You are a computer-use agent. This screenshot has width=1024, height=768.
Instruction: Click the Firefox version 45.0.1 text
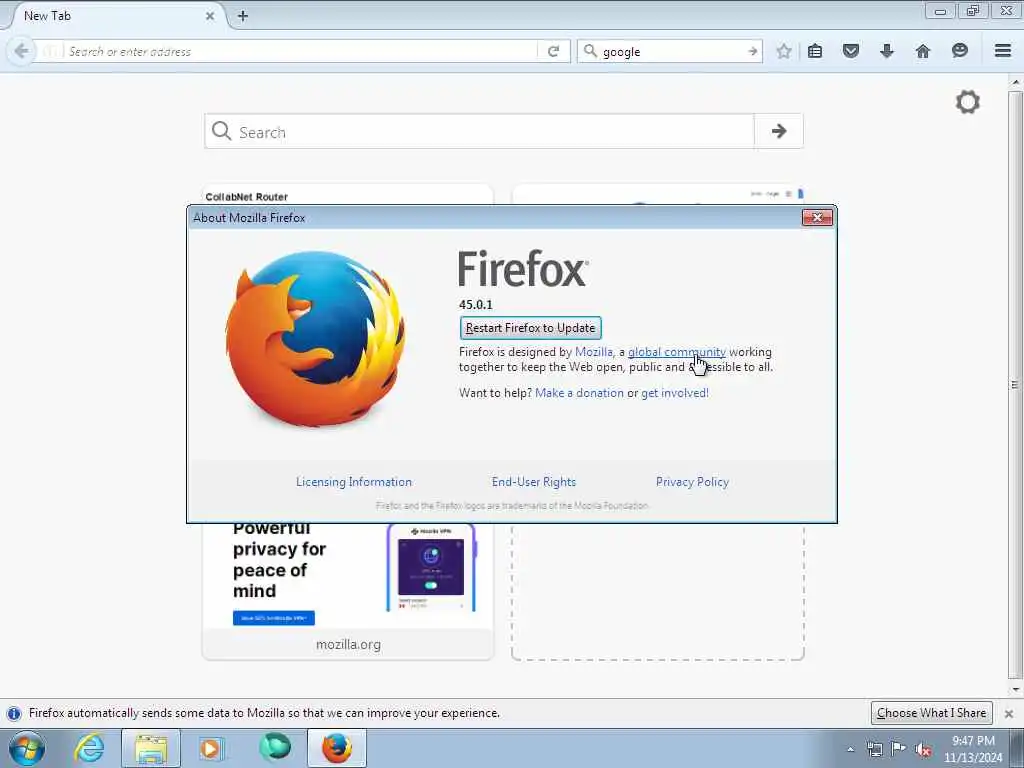coord(475,305)
